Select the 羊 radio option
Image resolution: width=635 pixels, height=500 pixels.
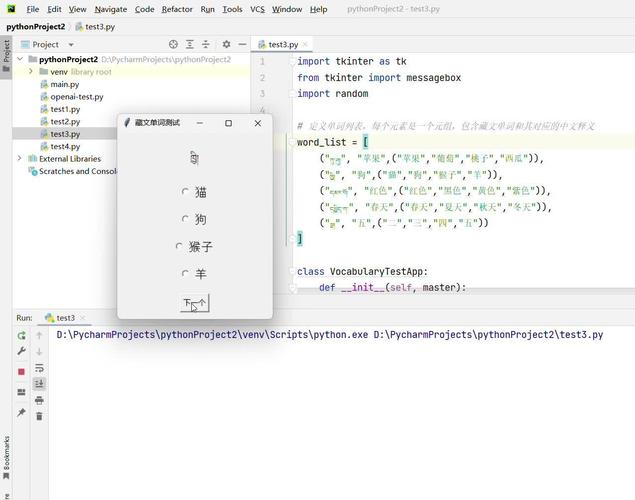pyautogui.click(x=194, y=274)
